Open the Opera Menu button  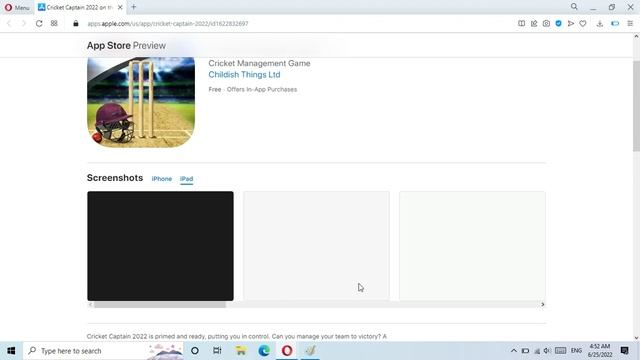pyautogui.click(x=17, y=7)
